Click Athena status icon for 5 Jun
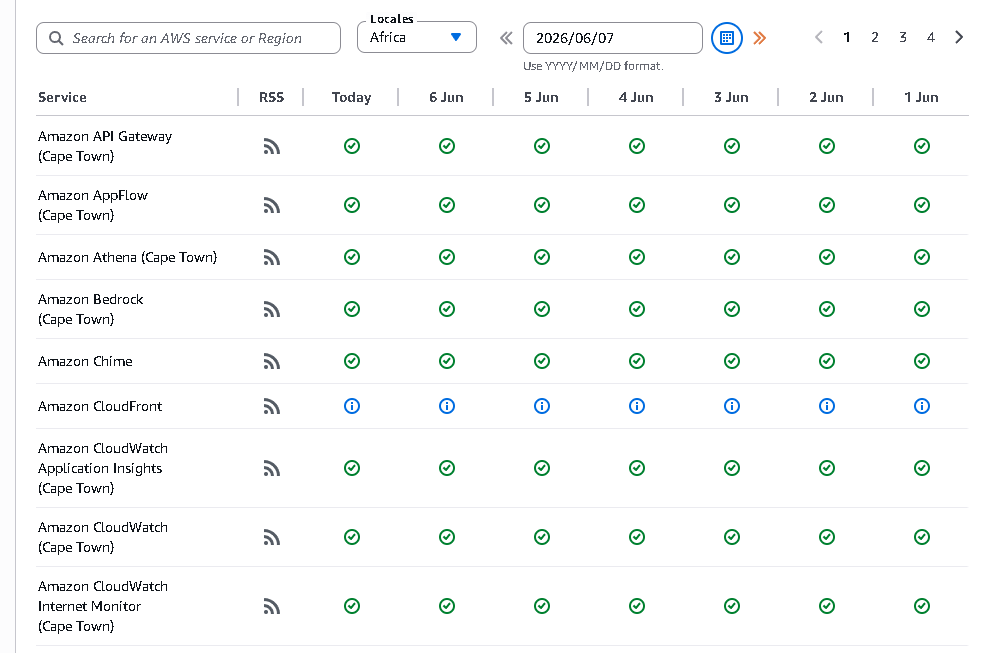The width and height of the screenshot is (989, 653). (542, 257)
